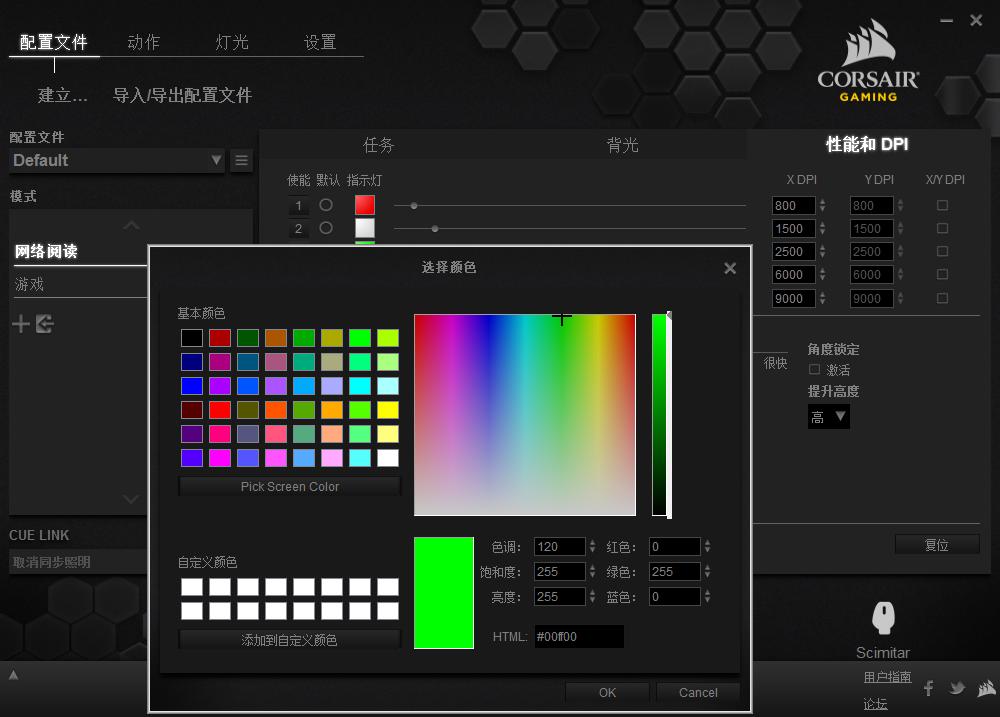1000x717 pixels.
Task: Click the Corsair sails icon at bottom right
Action: click(x=986, y=689)
